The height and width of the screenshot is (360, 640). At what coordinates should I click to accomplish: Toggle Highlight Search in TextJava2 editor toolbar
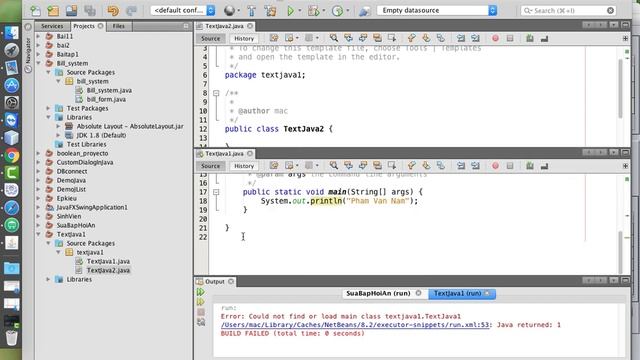click(x=378, y=38)
